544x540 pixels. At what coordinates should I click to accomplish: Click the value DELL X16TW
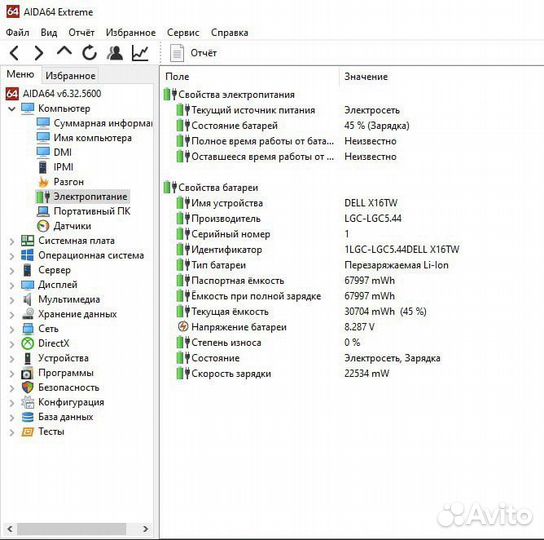tap(371, 203)
